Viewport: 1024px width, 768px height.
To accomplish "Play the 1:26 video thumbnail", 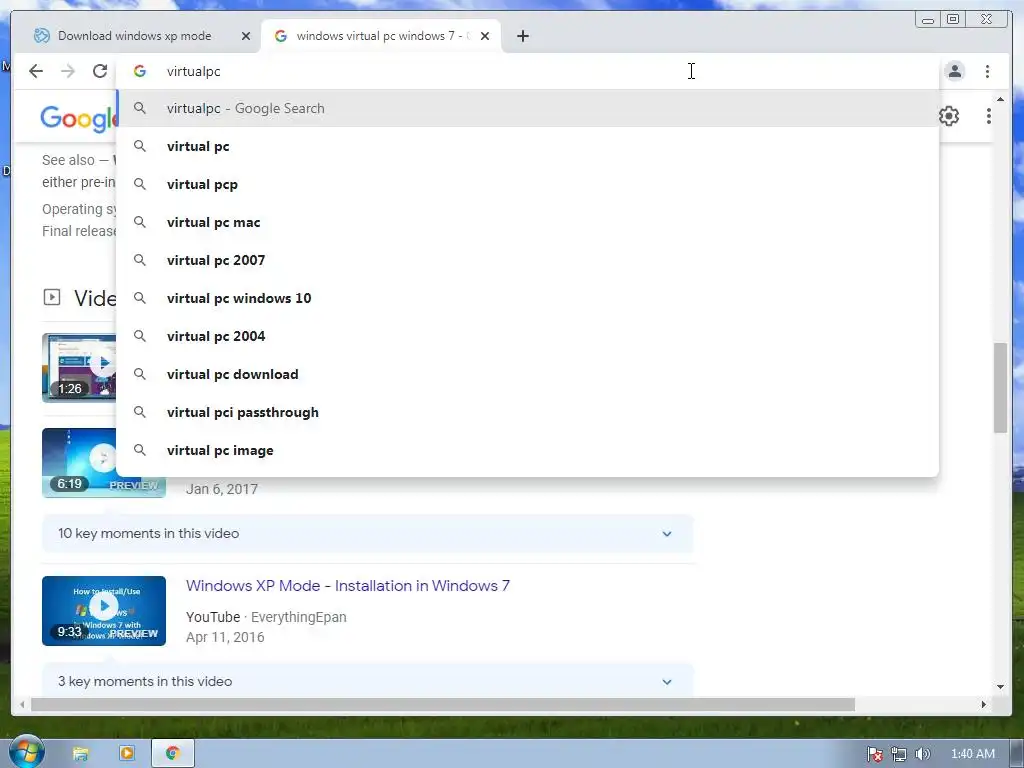I will click(x=79, y=368).
